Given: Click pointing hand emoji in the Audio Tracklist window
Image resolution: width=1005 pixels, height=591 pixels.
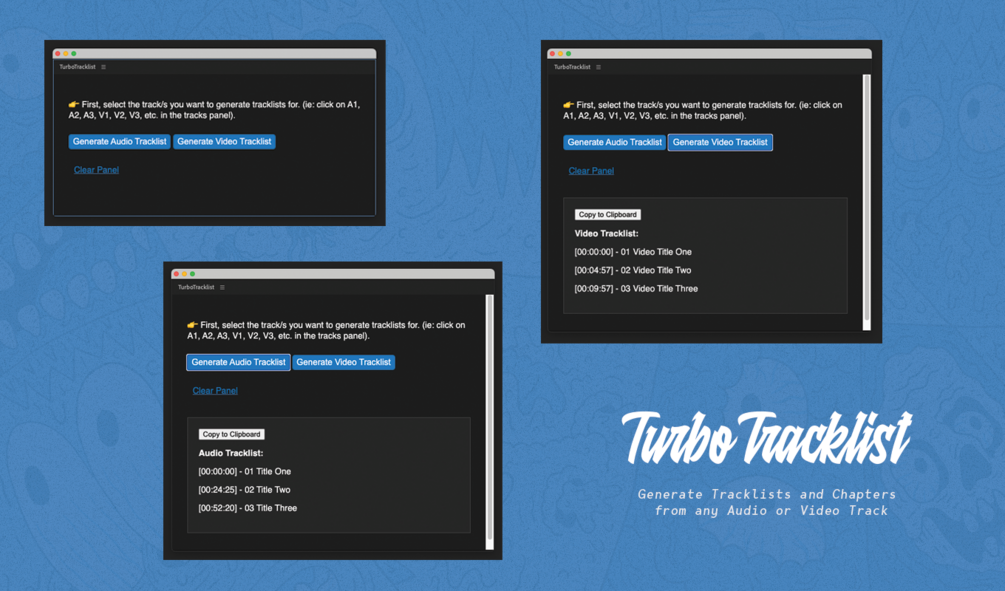Looking at the screenshot, I should click(x=192, y=325).
